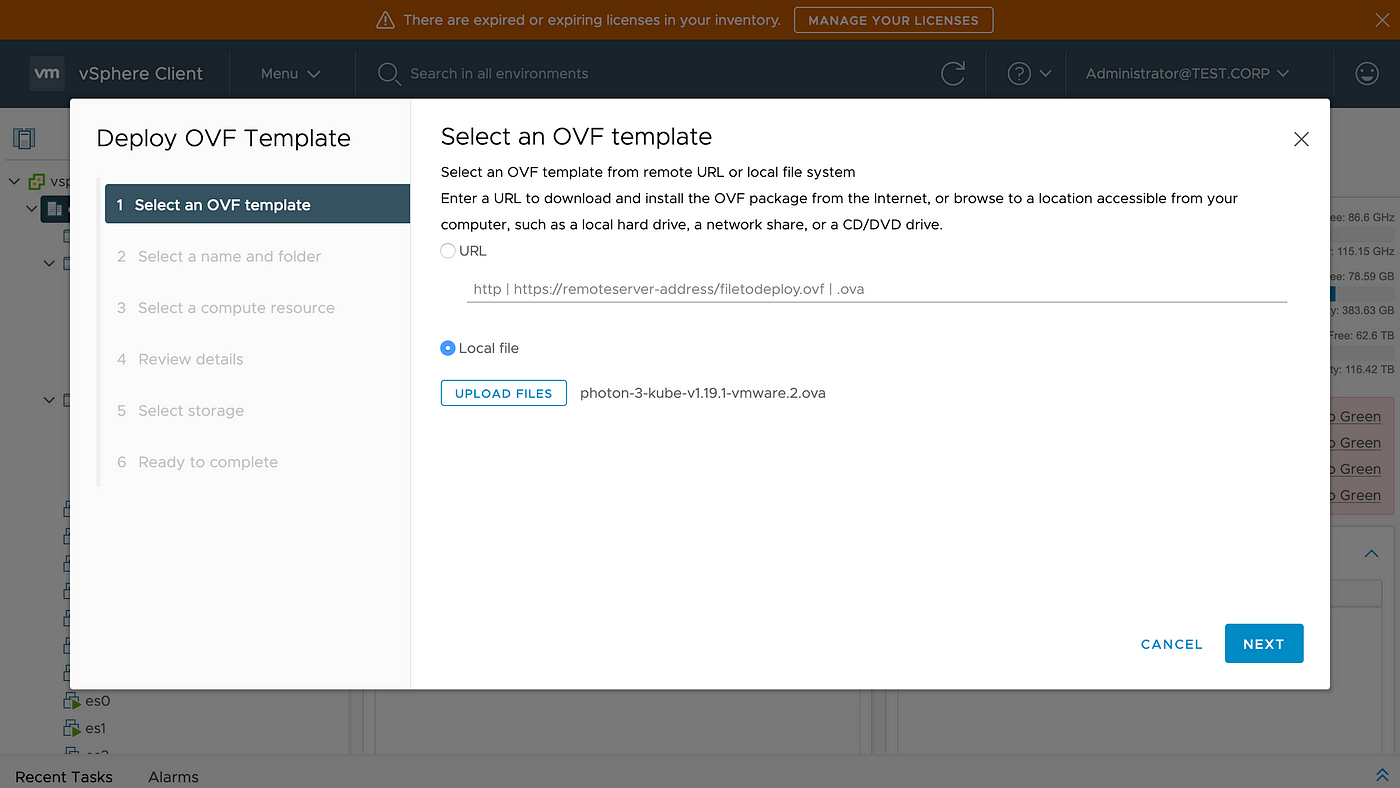
Task: Go to step 5 Select storage
Action: point(180,411)
